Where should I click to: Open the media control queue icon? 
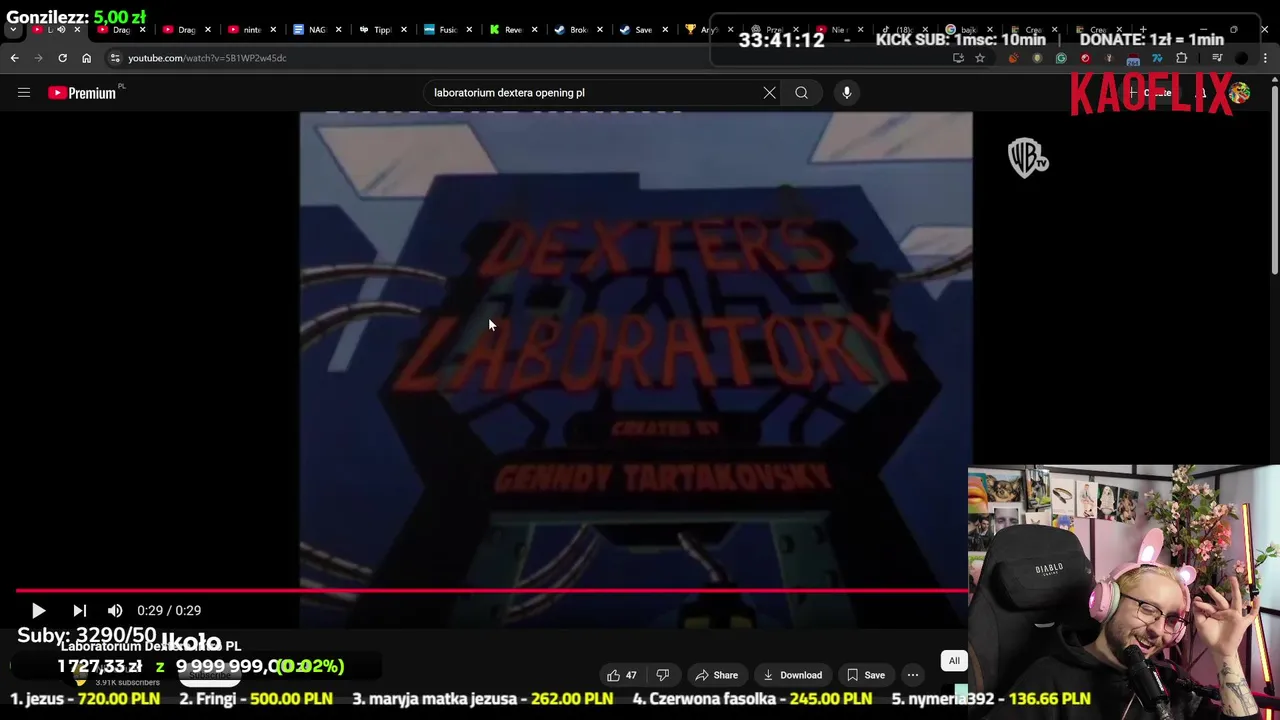point(1217,58)
